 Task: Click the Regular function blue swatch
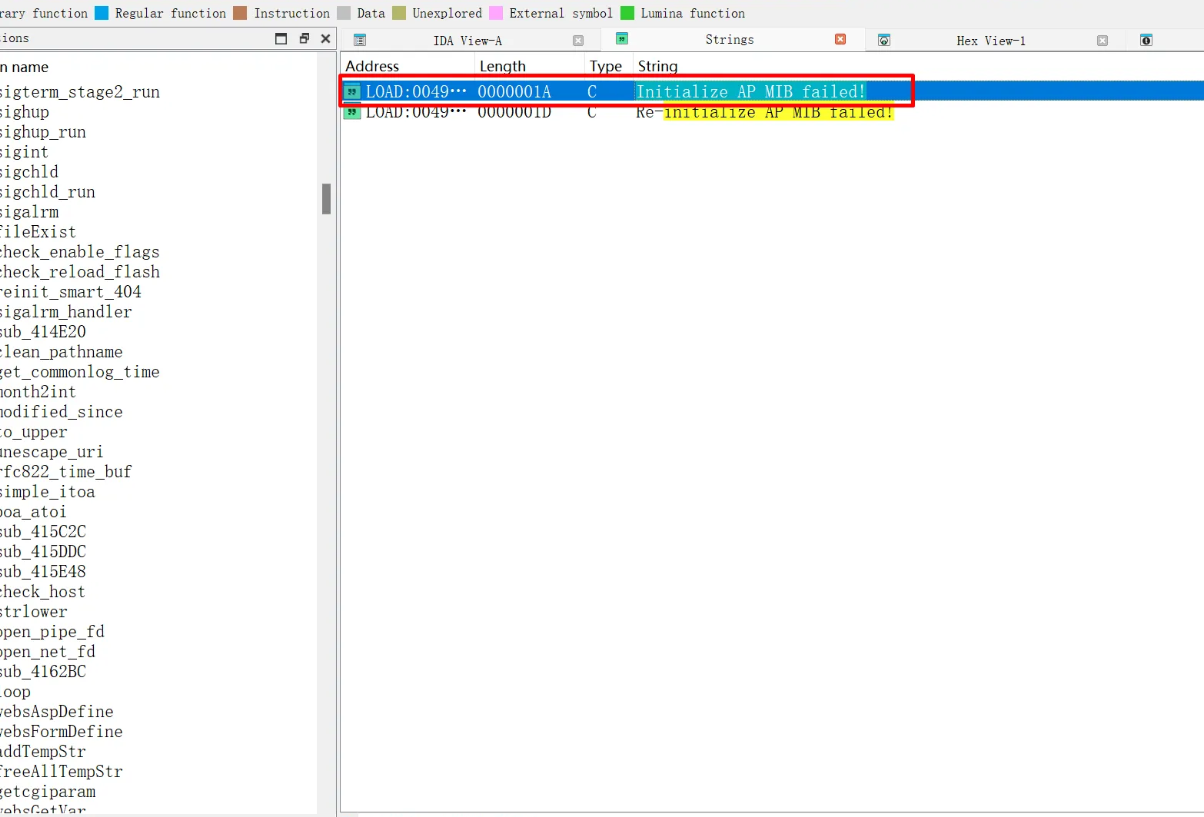(x=101, y=13)
